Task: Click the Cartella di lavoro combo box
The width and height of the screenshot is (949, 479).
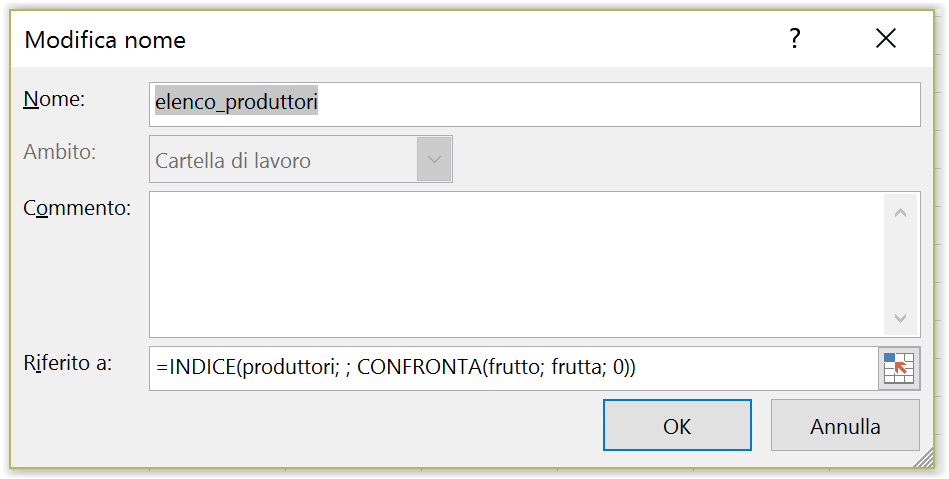Action: [301, 160]
